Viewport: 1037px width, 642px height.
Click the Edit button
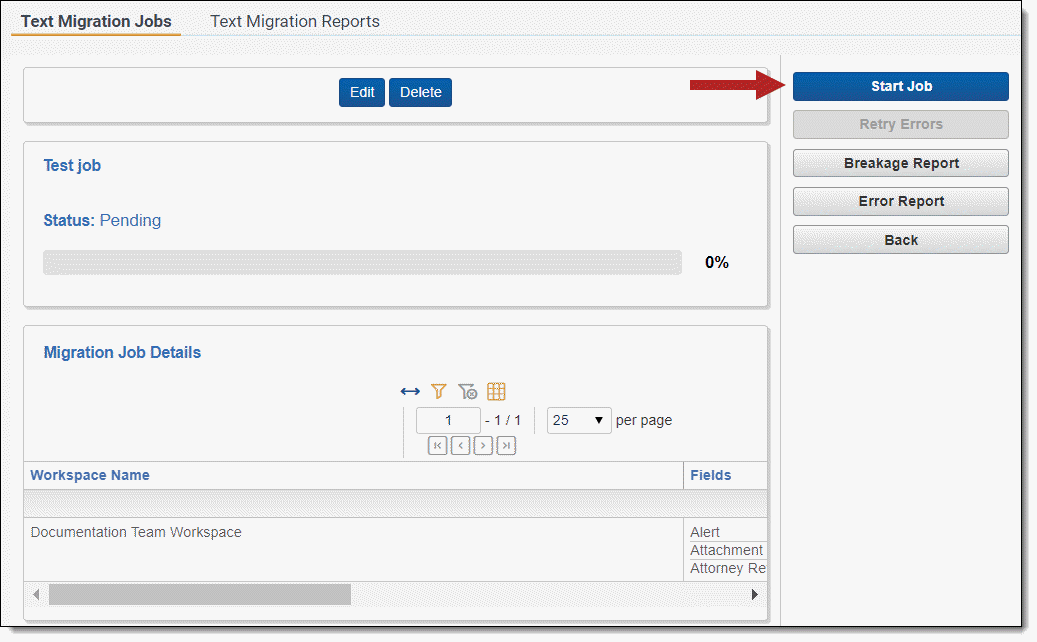coord(362,92)
